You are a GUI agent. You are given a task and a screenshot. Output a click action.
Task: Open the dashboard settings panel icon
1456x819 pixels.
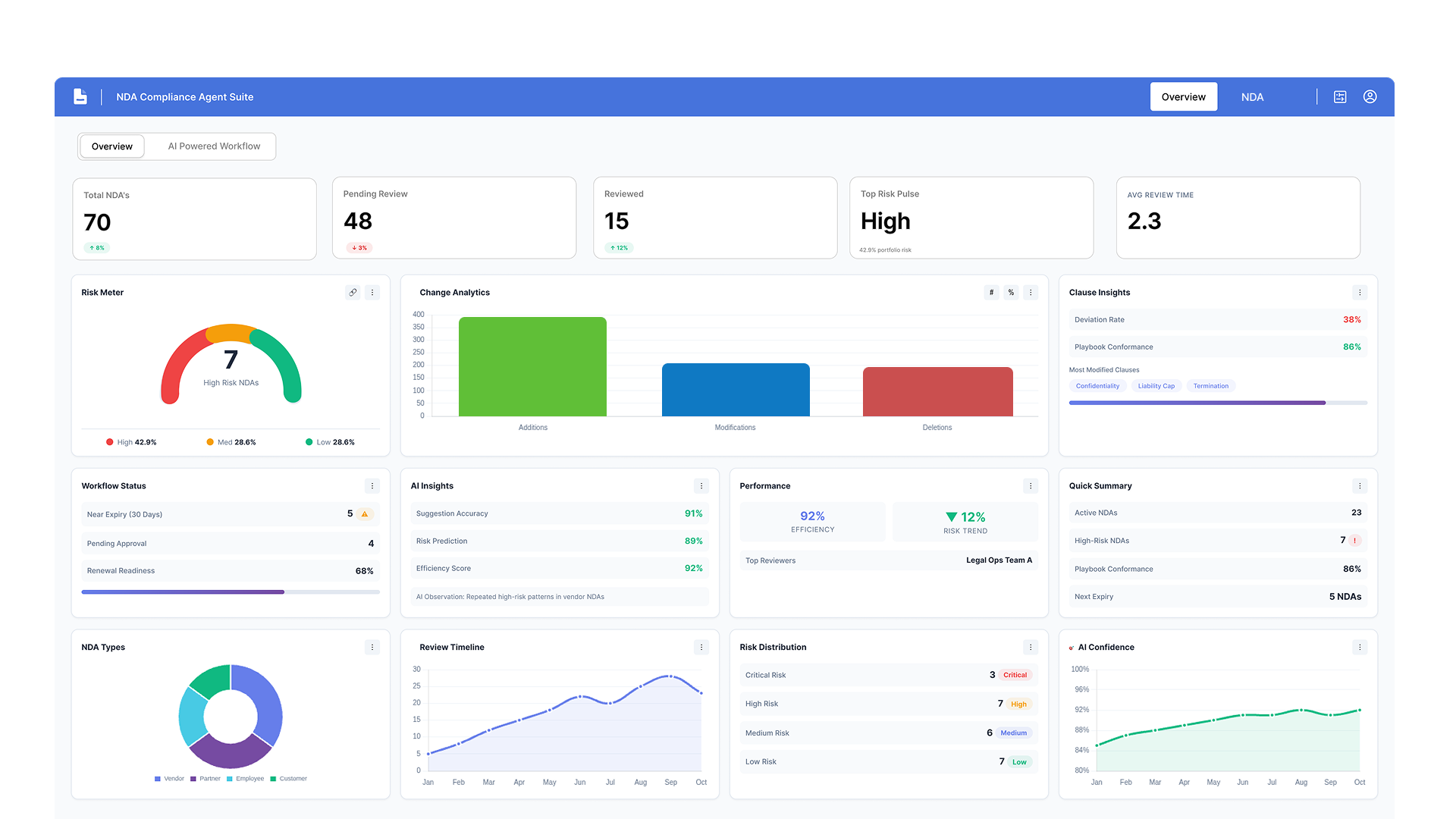point(1340,96)
